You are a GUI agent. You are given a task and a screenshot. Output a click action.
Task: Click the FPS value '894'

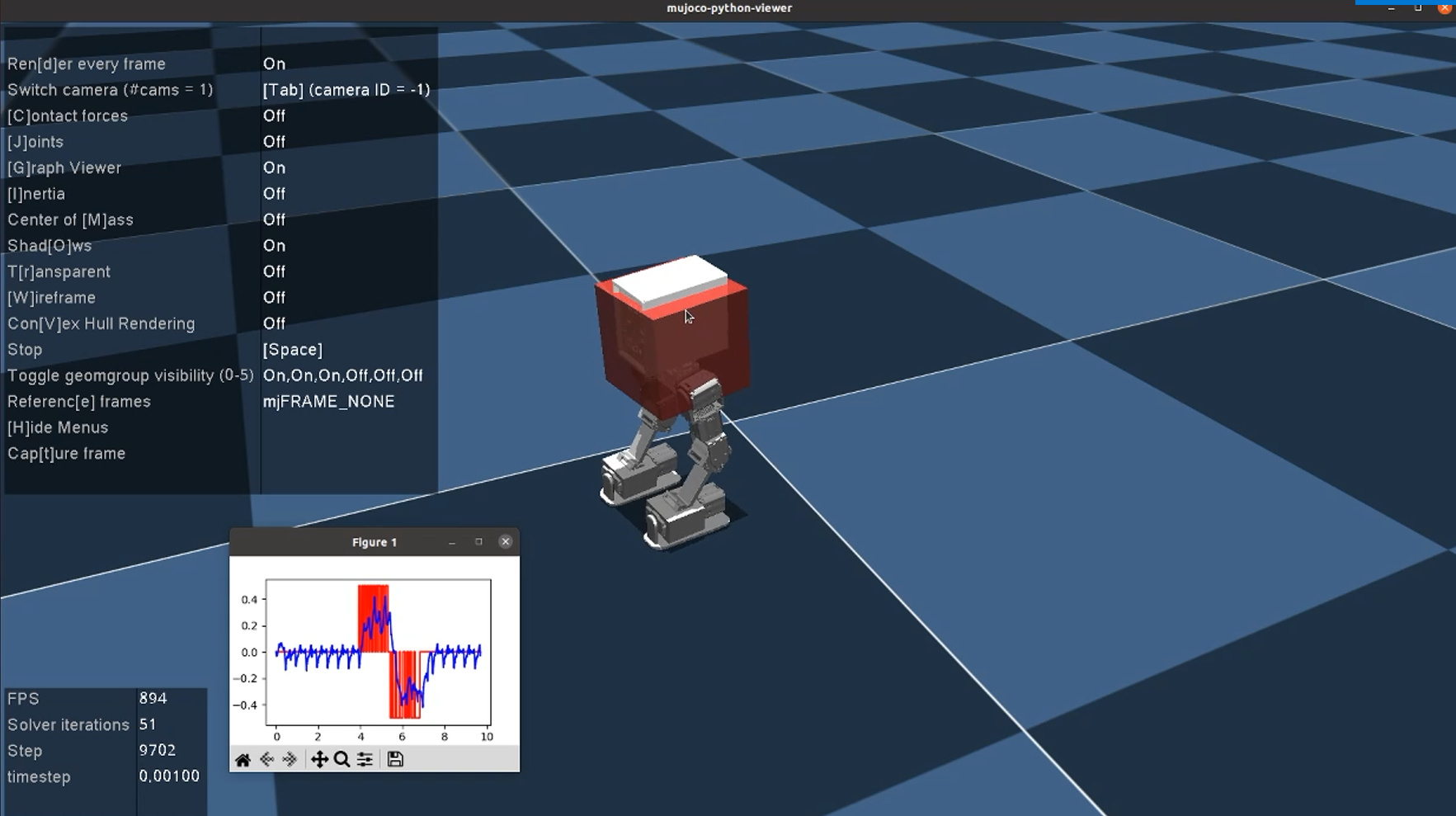(153, 698)
